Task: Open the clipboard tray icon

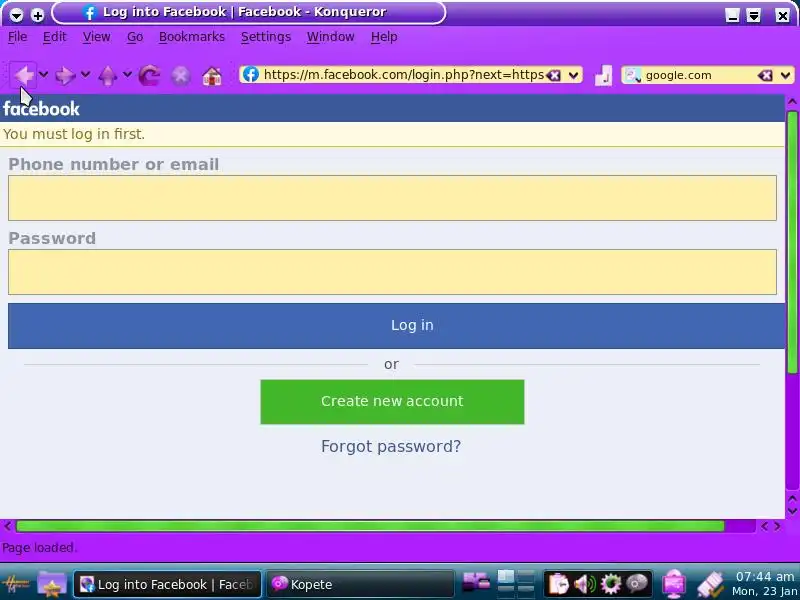Action: click(559, 583)
